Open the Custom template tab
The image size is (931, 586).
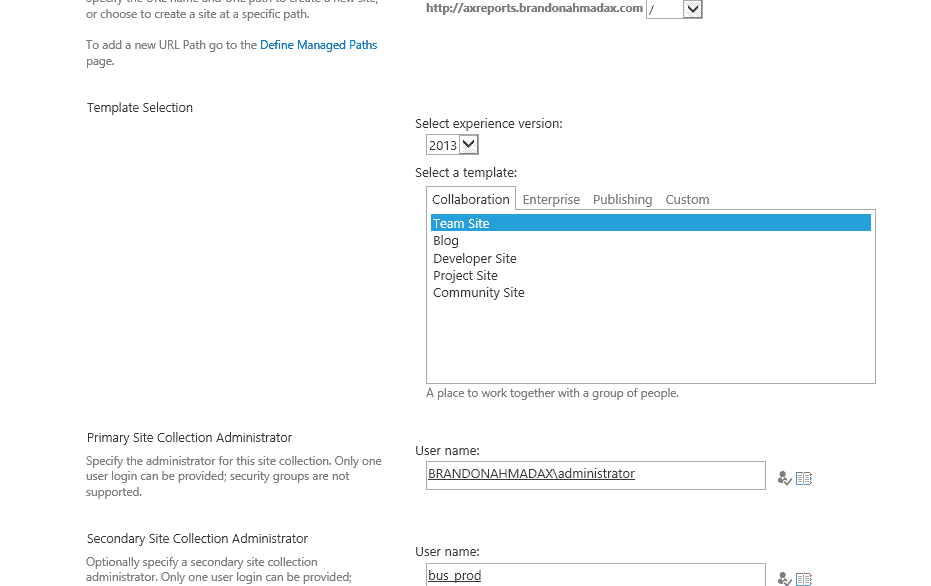(687, 199)
